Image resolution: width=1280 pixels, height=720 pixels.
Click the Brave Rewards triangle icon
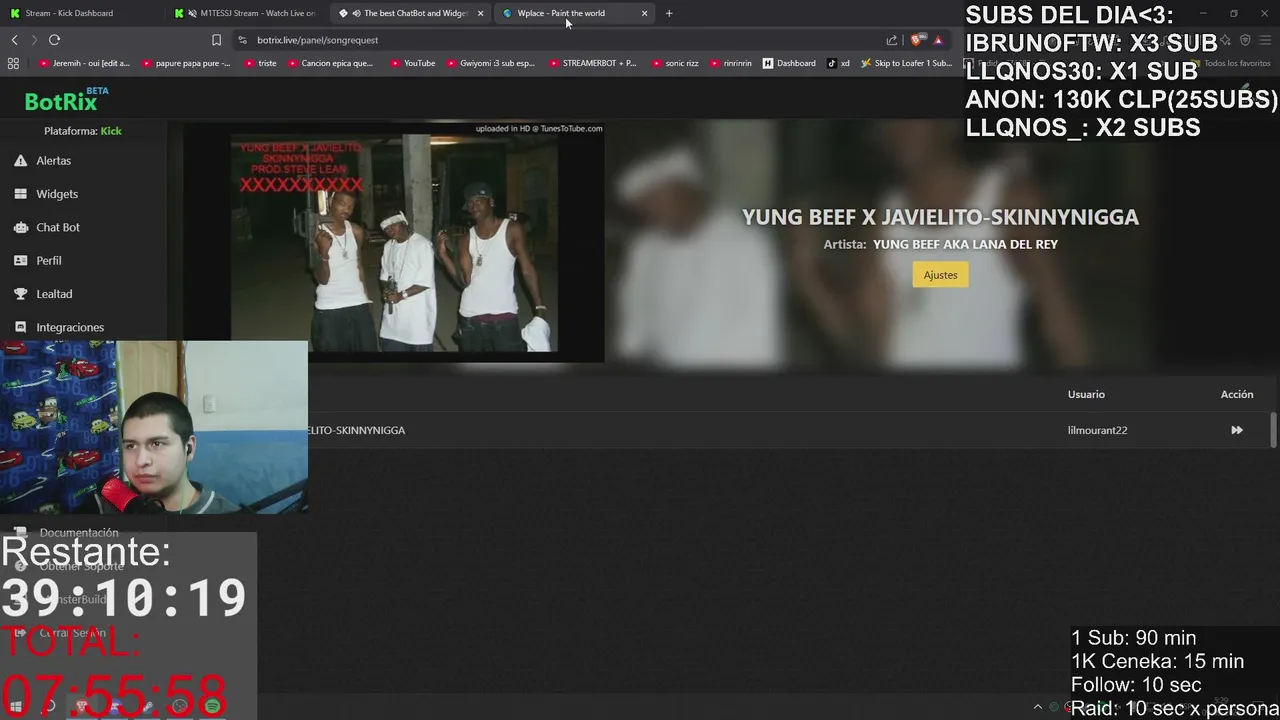[x=938, y=40]
